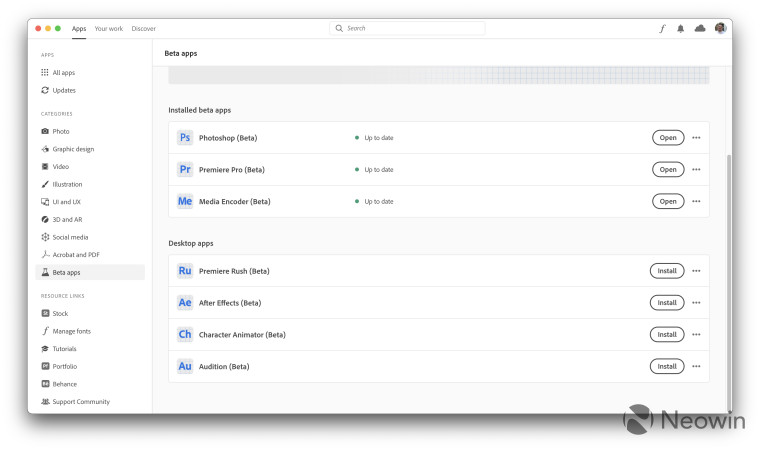The height and width of the screenshot is (450, 760).
Task: Expand more options for Media Encoder (Beta)
Action: (x=696, y=201)
